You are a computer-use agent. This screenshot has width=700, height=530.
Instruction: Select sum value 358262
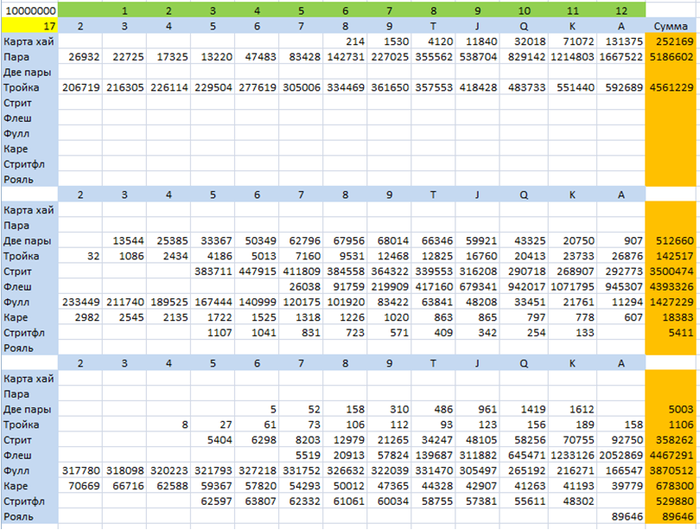coord(671,440)
